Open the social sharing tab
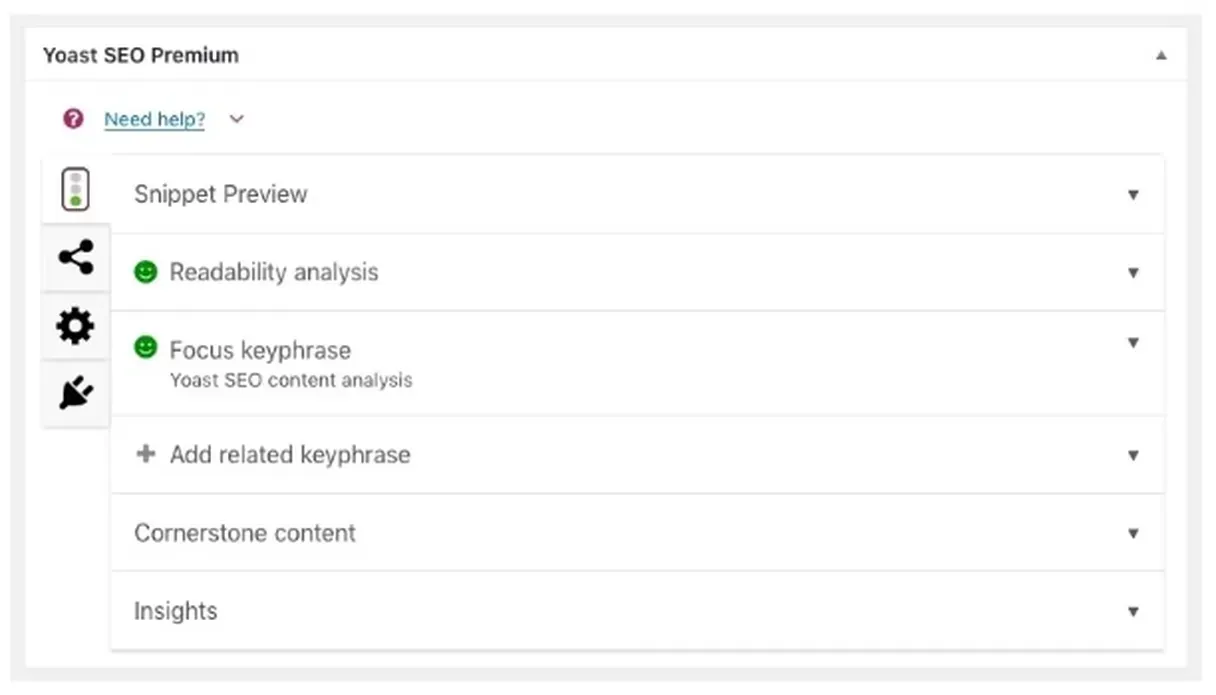Screen dimensions: 1216x695 pyautogui.click(x=75, y=258)
